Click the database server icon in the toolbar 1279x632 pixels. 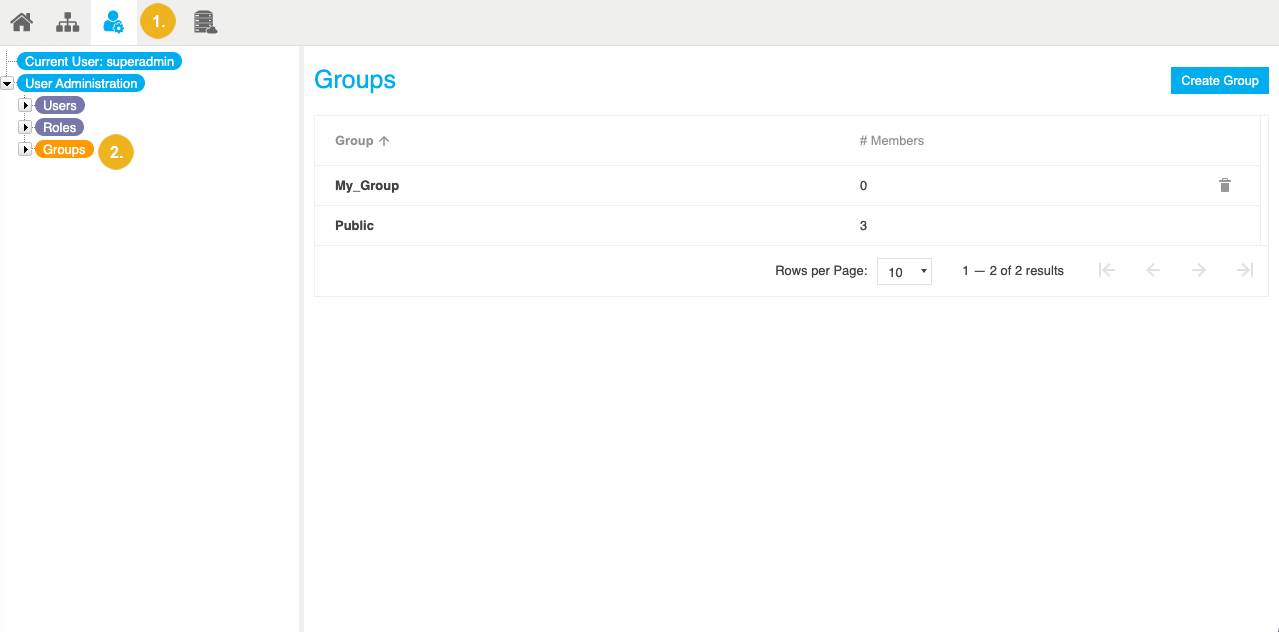(x=205, y=21)
